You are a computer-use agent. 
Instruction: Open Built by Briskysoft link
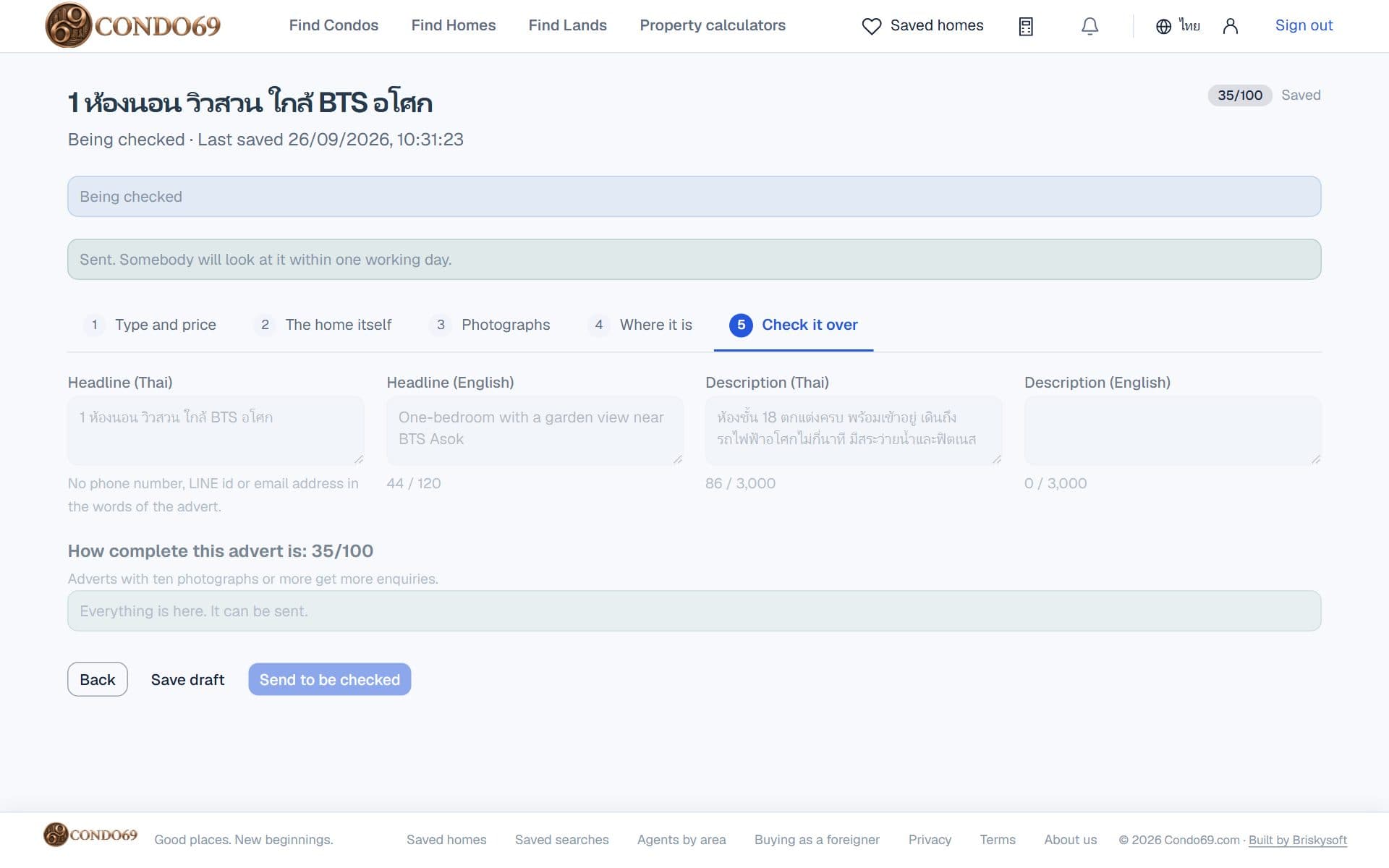(x=1298, y=840)
